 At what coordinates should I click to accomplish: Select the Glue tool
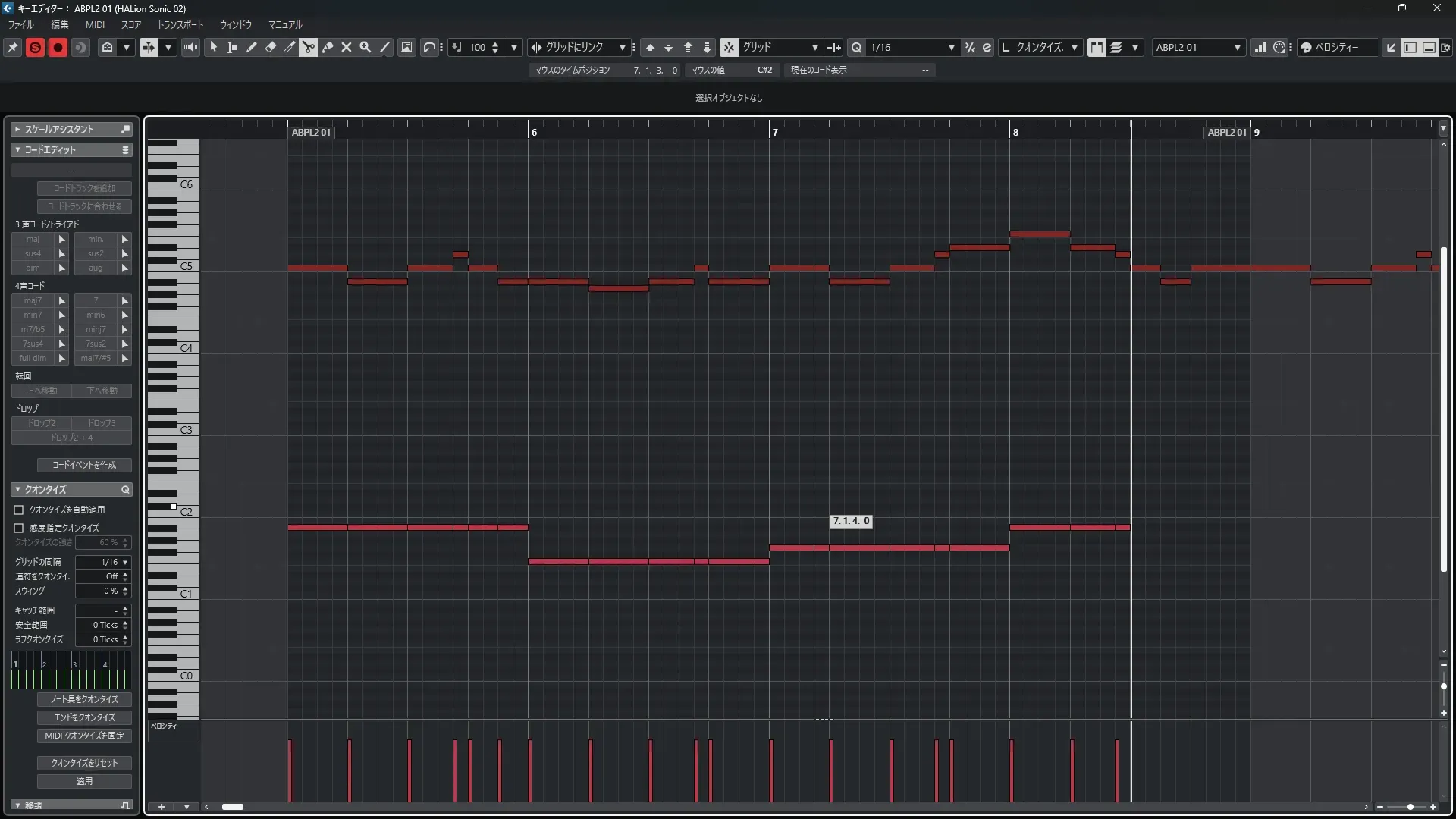328,47
